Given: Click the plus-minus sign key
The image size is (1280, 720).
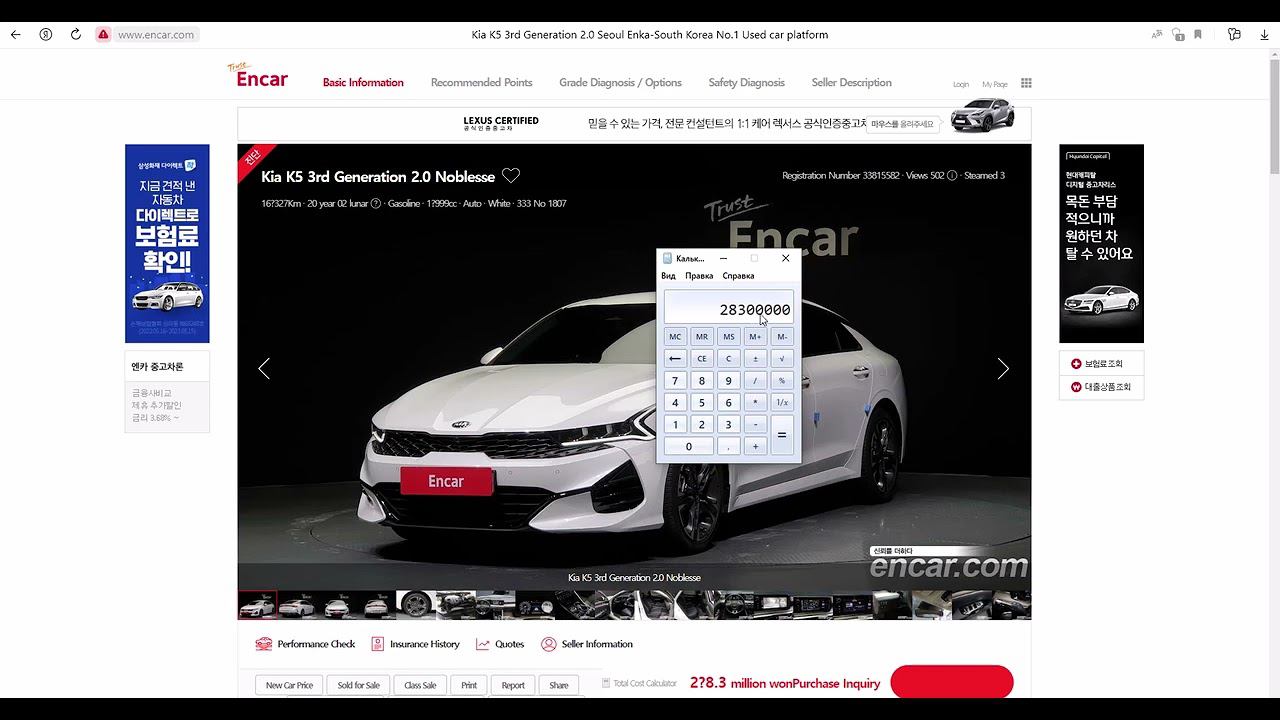Looking at the screenshot, I should point(755,358).
